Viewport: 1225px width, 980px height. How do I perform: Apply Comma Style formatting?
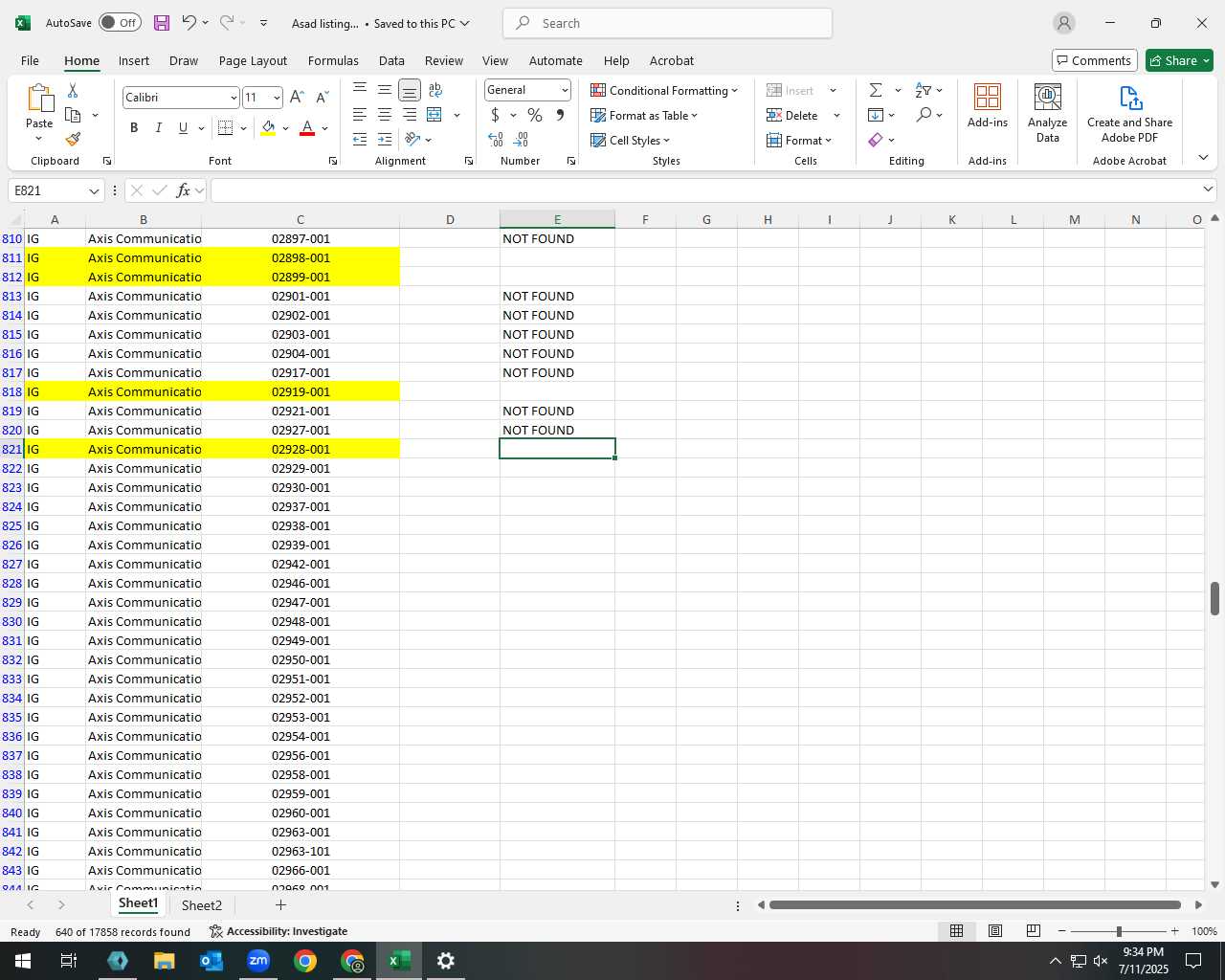click(x=560, y=115)
